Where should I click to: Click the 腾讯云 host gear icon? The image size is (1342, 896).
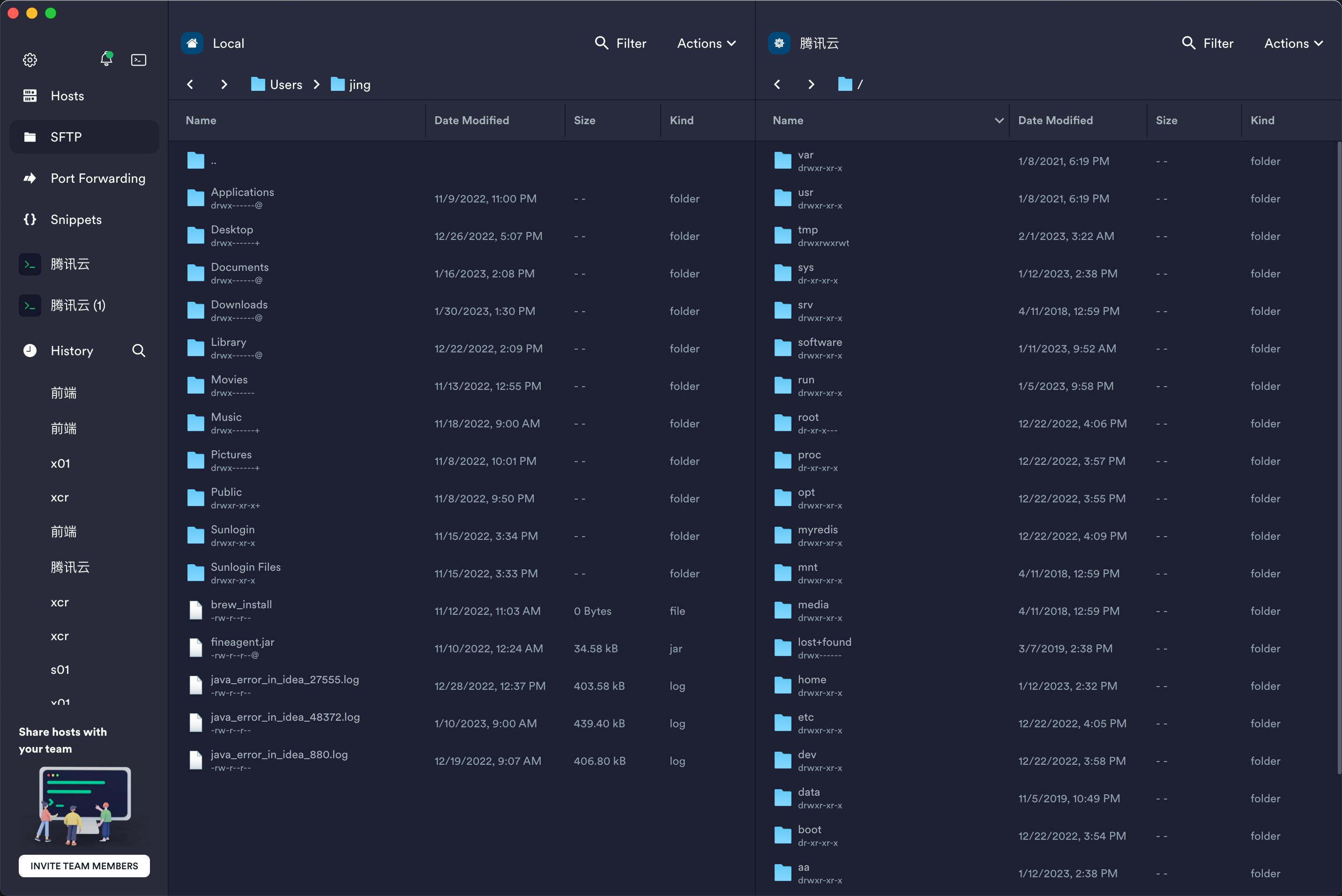[x=779, y=43]
